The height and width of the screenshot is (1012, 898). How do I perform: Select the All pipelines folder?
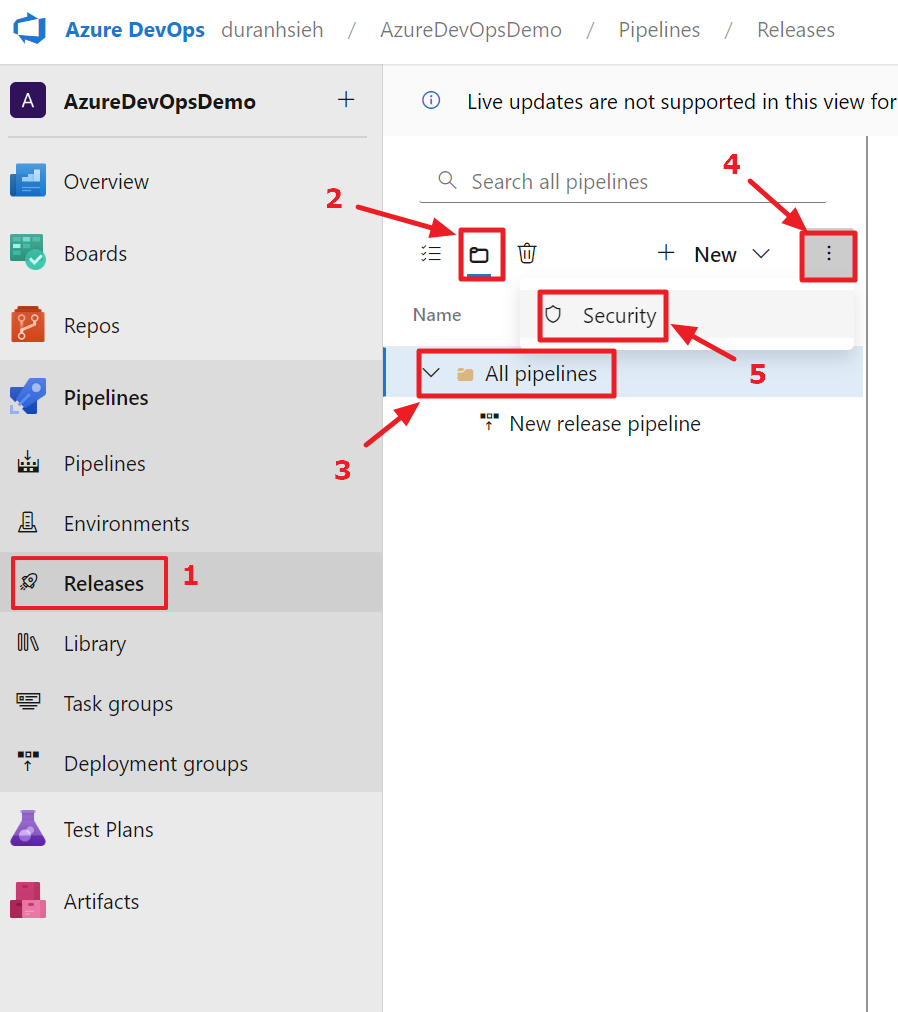[x=541, y=374]
